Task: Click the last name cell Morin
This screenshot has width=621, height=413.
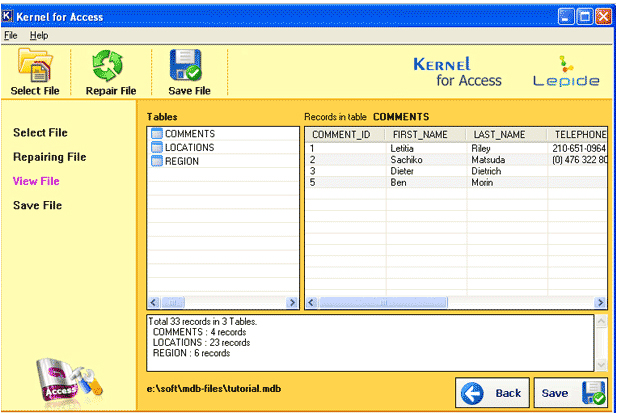Action: point(482,183)
